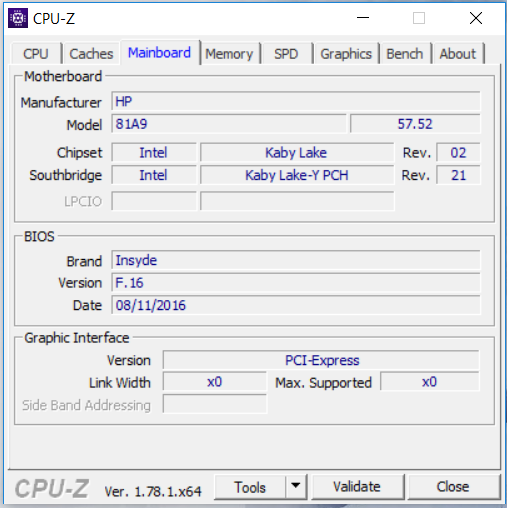Switch to the CPU tab

[x=36, y=54]
